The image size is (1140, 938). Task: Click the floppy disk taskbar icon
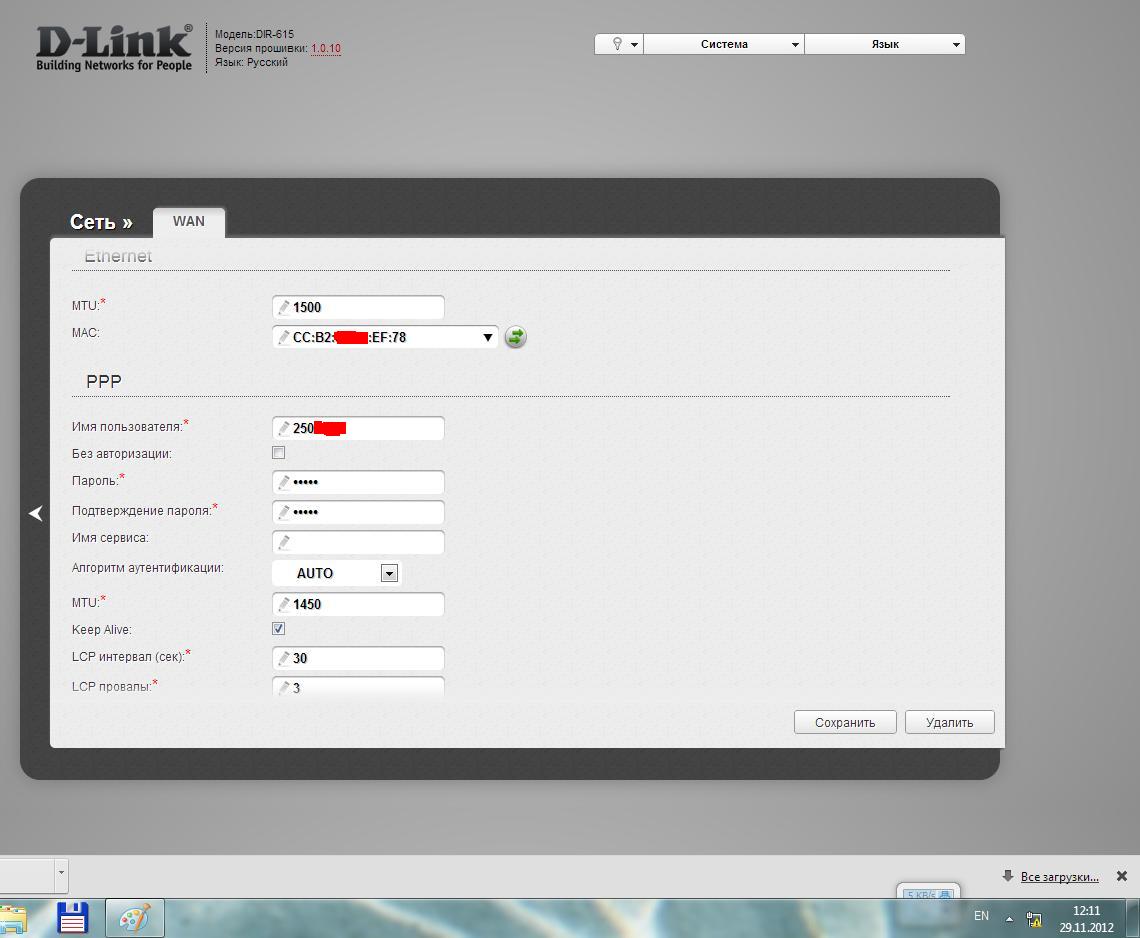click(73, 918)
